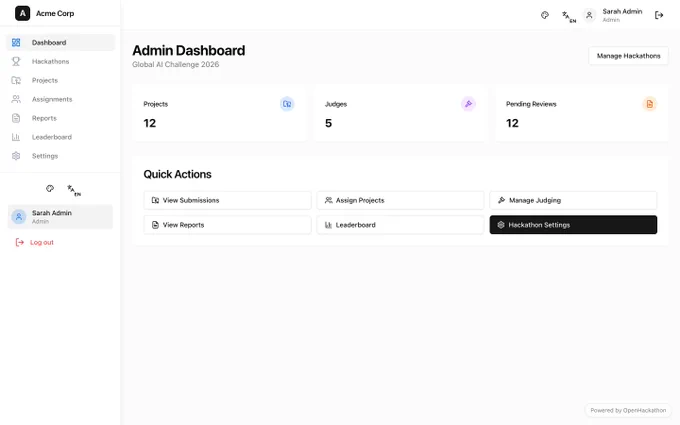This screenshot has width=680, height=425.
Task: Click the user avatar in top header
Action: point(589,15)
